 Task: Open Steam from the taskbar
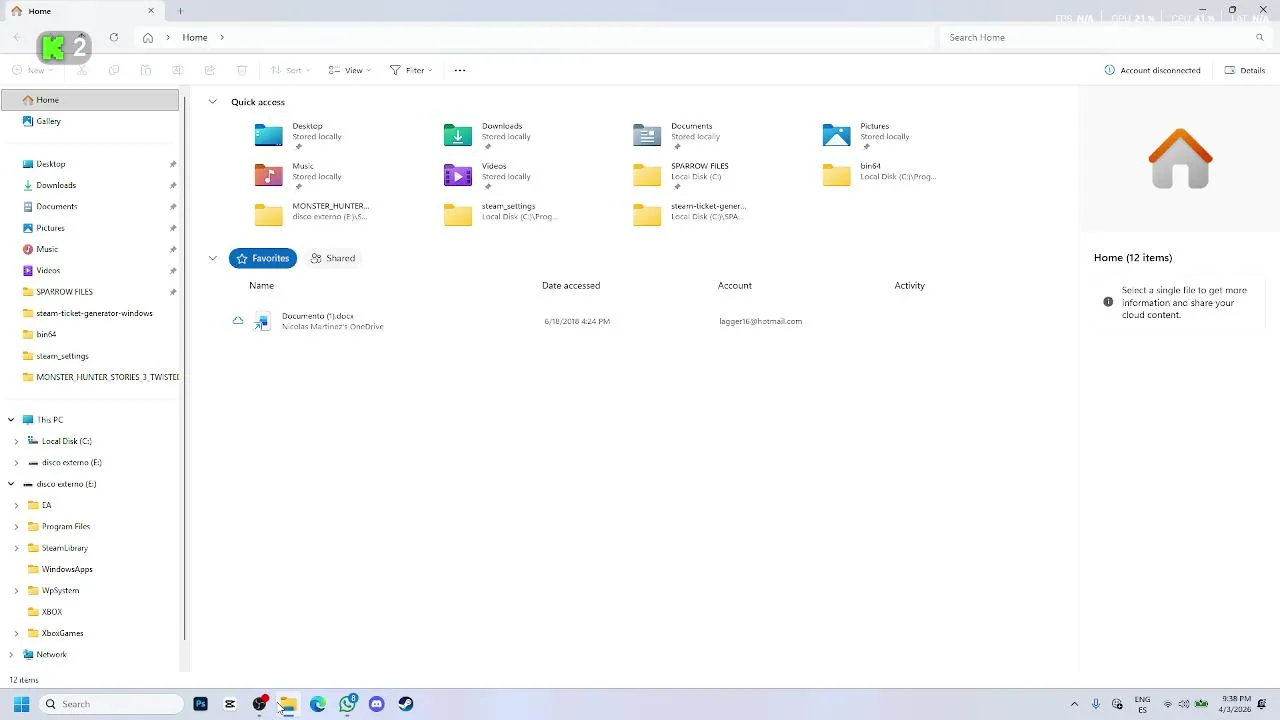405,704
